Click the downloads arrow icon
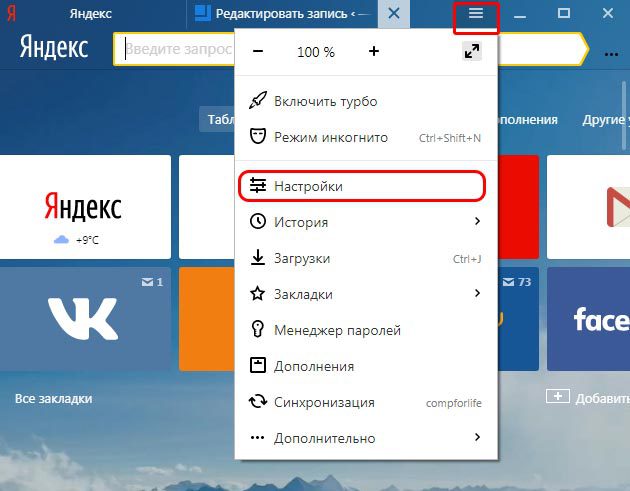Image resolution: width=630 pixels, height=491 pixels. [x=258, y=258]
